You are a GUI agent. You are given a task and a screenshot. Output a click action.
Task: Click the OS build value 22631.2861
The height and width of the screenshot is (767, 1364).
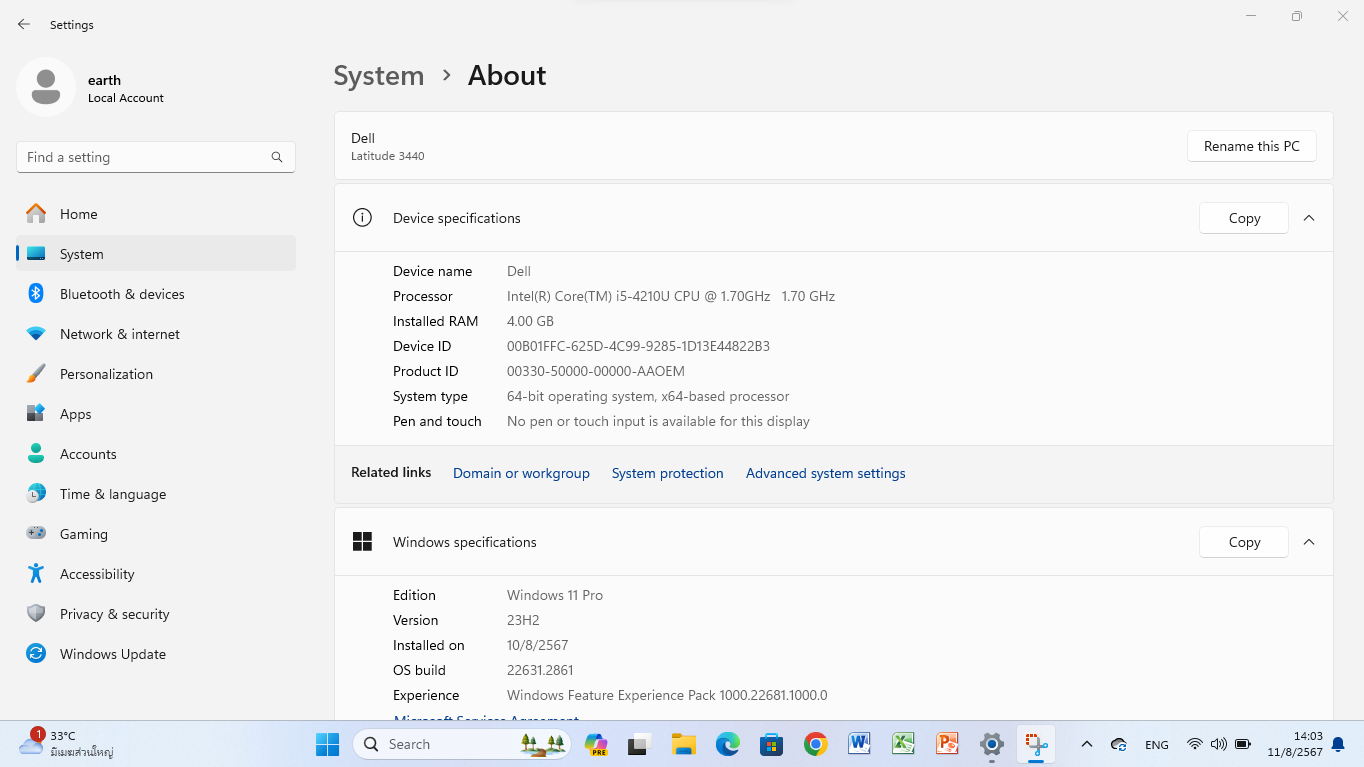tap(540, 670)
